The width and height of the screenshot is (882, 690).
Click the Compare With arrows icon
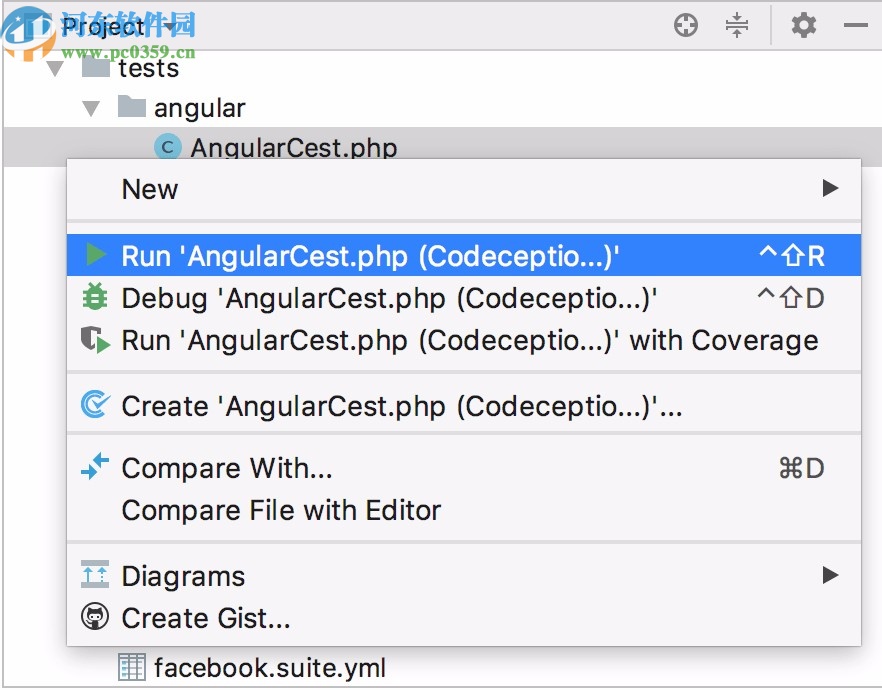tap(96, 467)
